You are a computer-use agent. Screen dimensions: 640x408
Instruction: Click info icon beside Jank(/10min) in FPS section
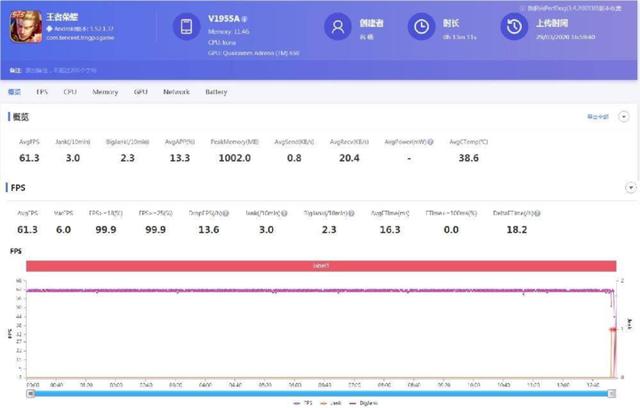coord(284,213)
